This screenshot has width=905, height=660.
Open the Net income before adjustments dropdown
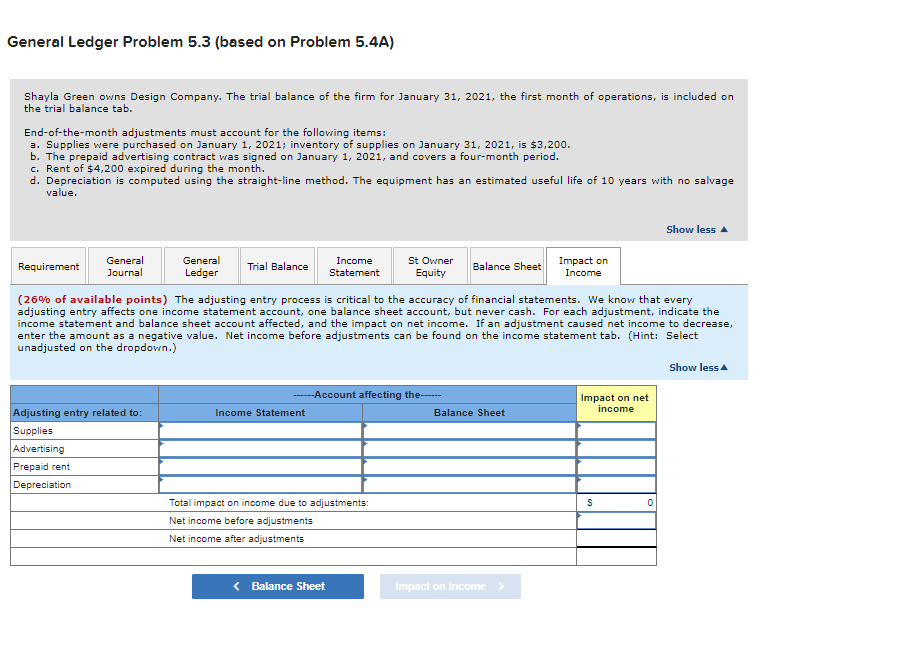click(x=615, y=520)
